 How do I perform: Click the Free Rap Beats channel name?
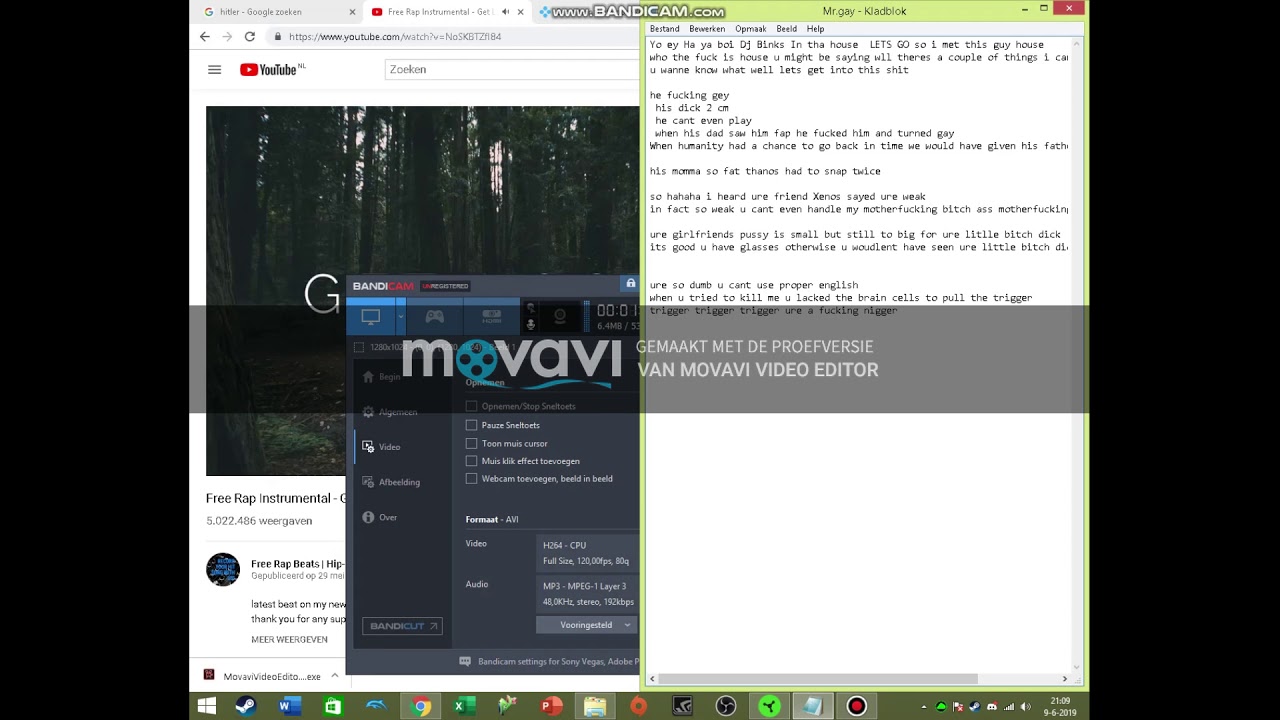297,564
